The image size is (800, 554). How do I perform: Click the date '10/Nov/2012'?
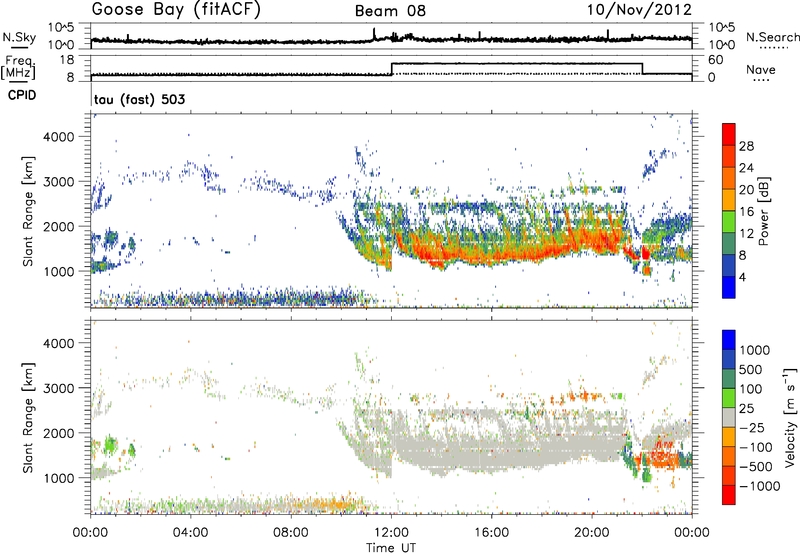pos(639,10)
